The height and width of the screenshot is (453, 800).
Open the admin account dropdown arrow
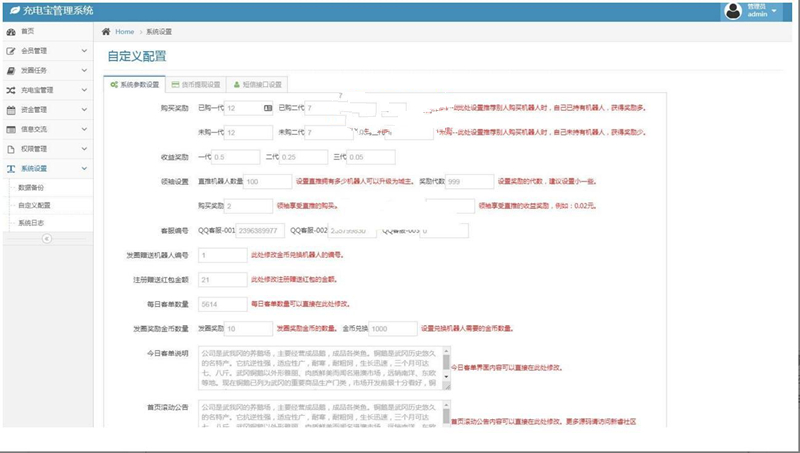click(787, 11)
